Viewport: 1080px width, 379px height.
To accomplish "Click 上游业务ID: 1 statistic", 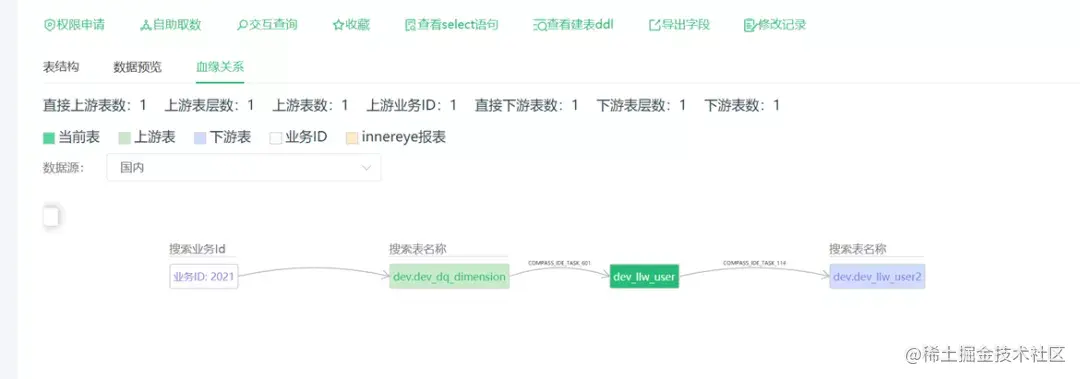I will coord(411,105).
